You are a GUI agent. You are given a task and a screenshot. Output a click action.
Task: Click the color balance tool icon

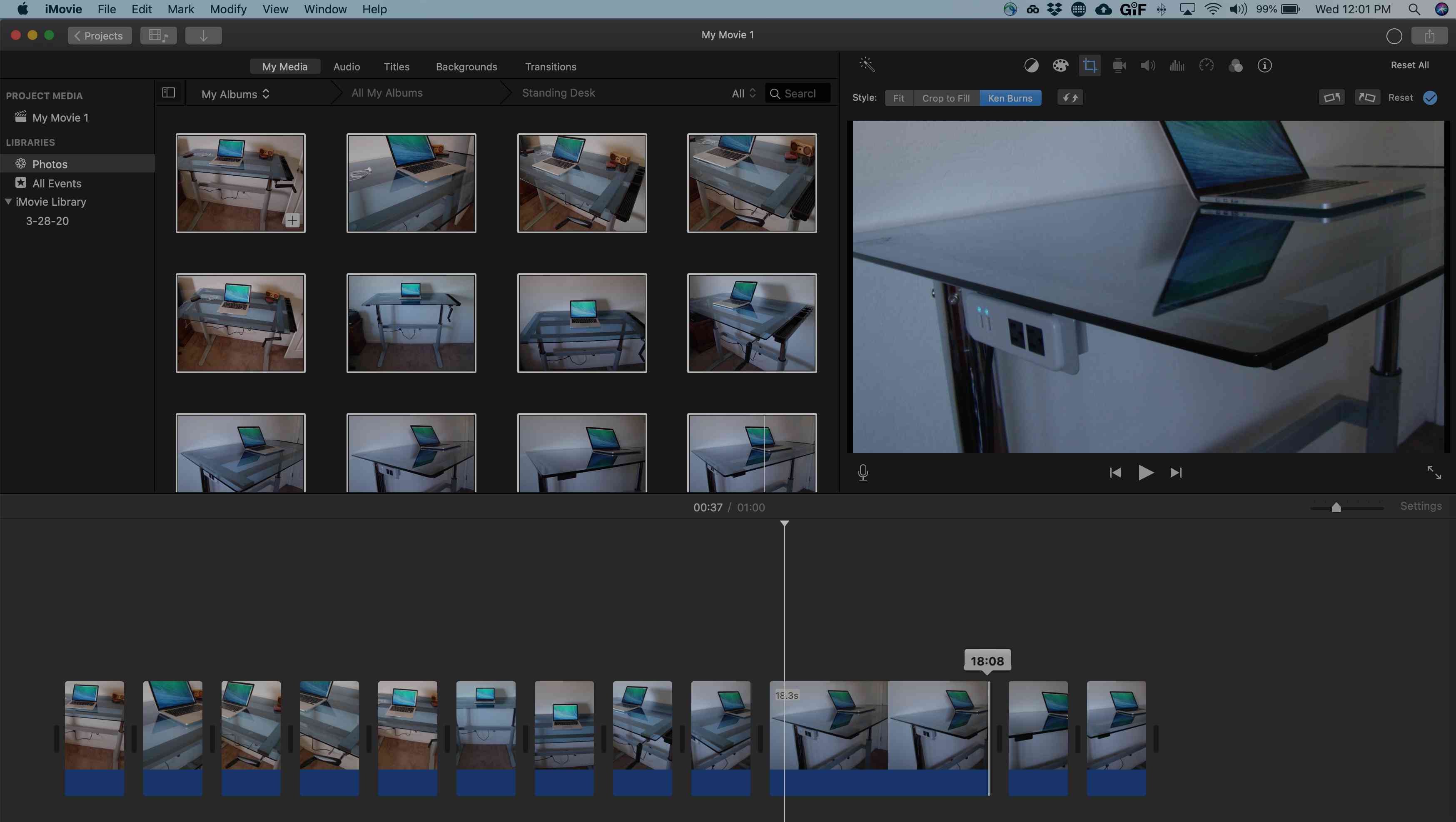coord(1031,65)
